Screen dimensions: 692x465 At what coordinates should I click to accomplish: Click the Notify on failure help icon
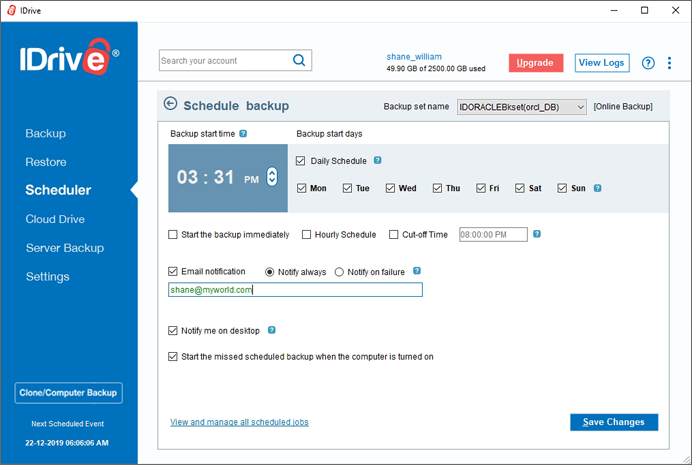(x=417, y=271)
